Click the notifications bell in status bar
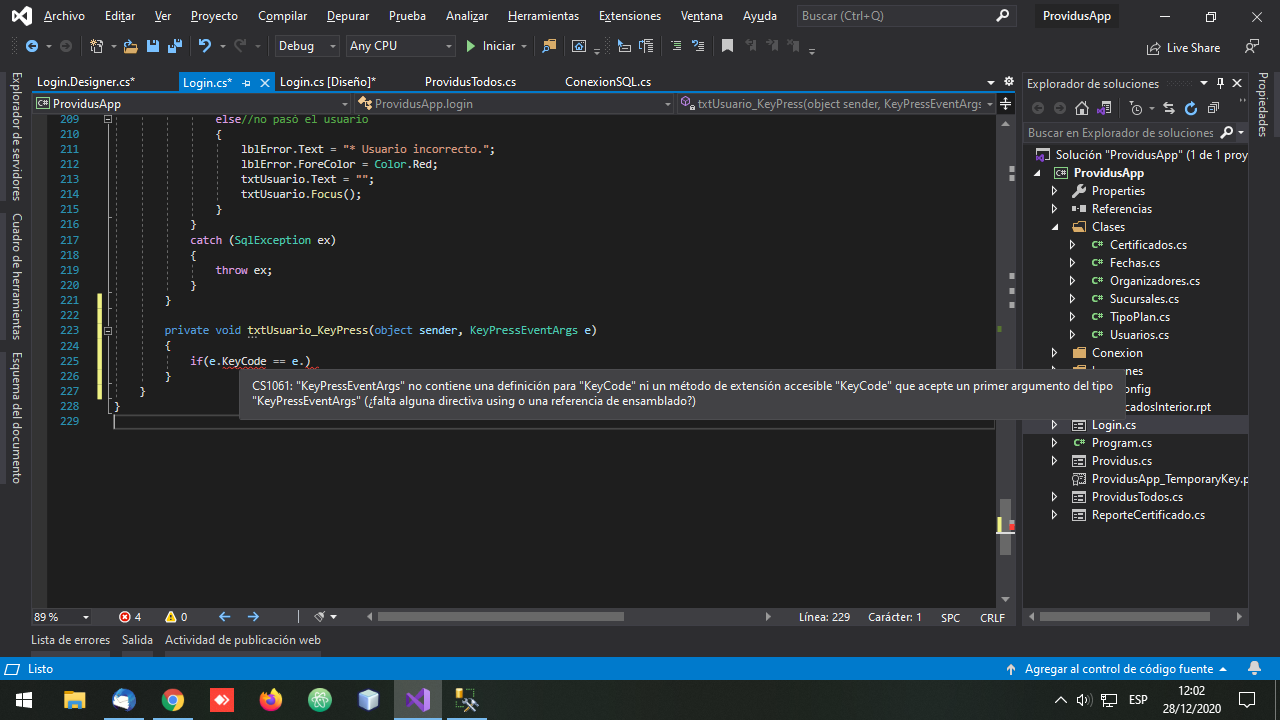This screenshot has width=1280, height=720. coord(1254,668)
